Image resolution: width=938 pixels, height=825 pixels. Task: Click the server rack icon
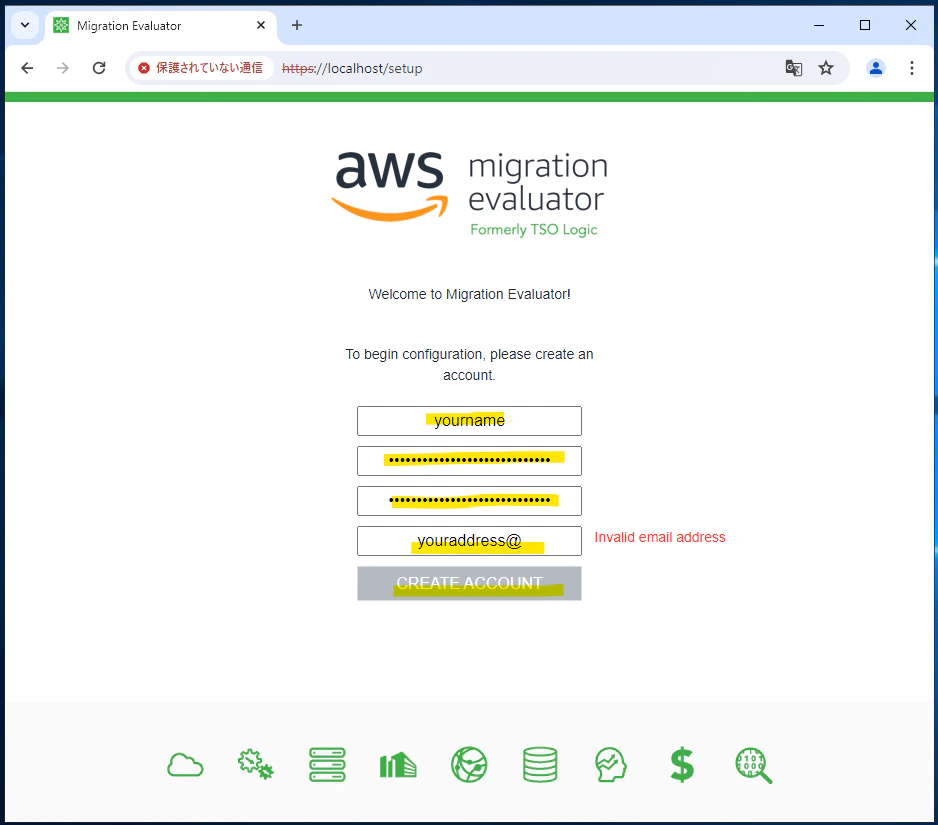coord(327,765)
